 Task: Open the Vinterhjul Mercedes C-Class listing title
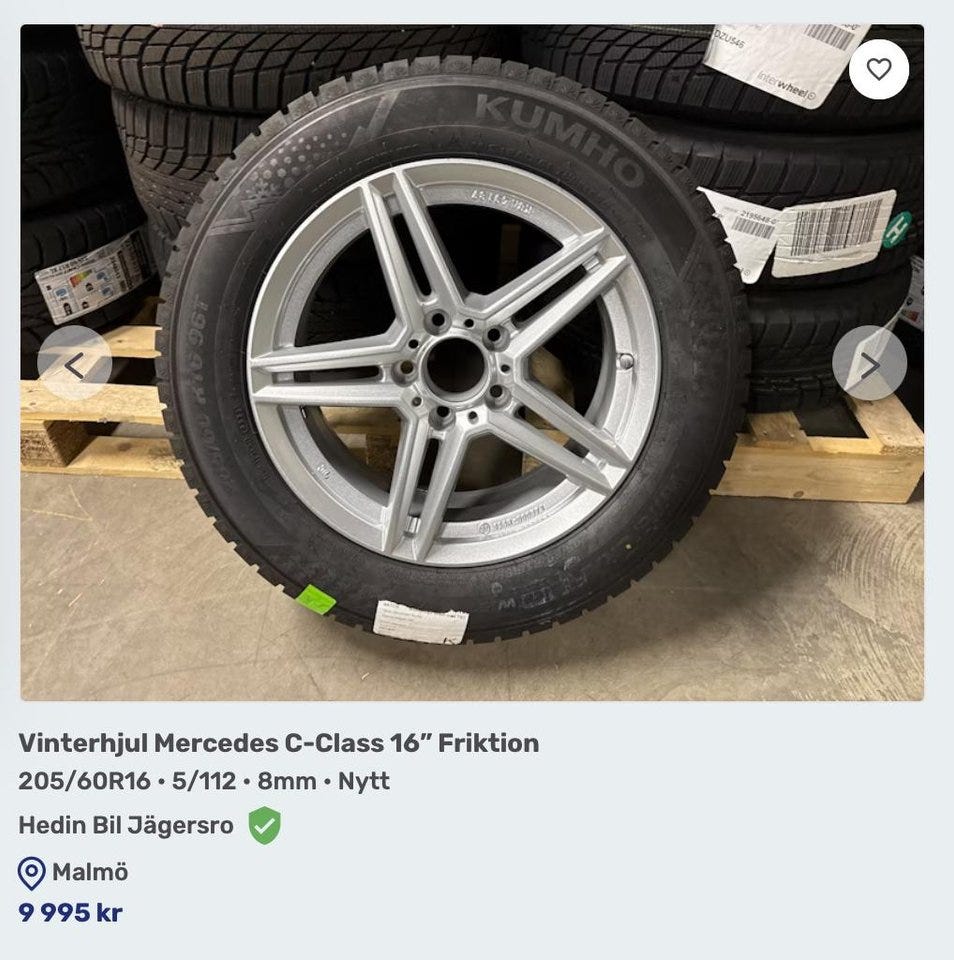coord(278,743)
